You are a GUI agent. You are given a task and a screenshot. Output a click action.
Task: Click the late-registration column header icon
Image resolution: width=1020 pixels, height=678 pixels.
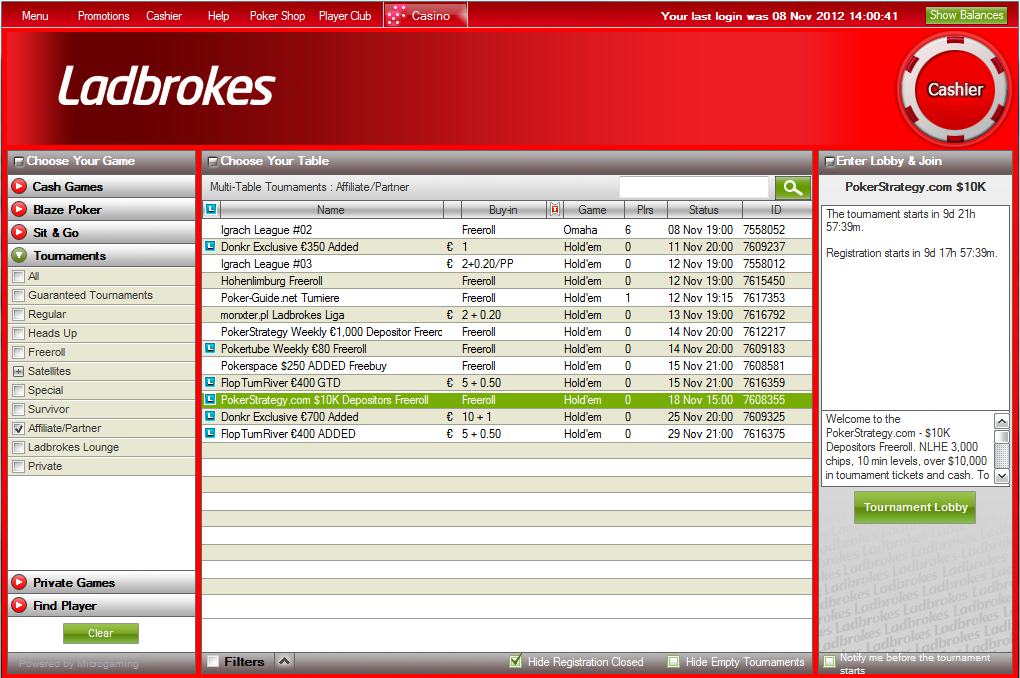click(x=211, y=210)
